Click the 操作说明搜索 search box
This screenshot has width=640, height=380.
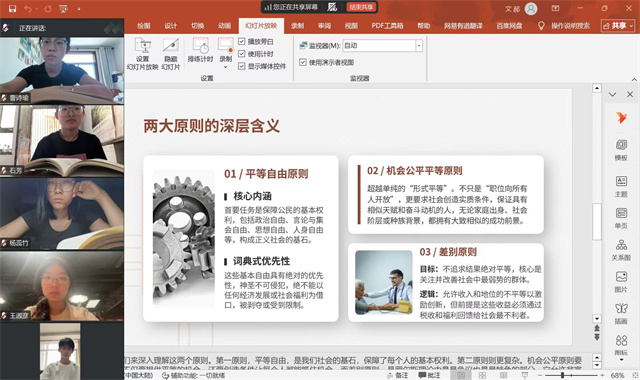570,26
